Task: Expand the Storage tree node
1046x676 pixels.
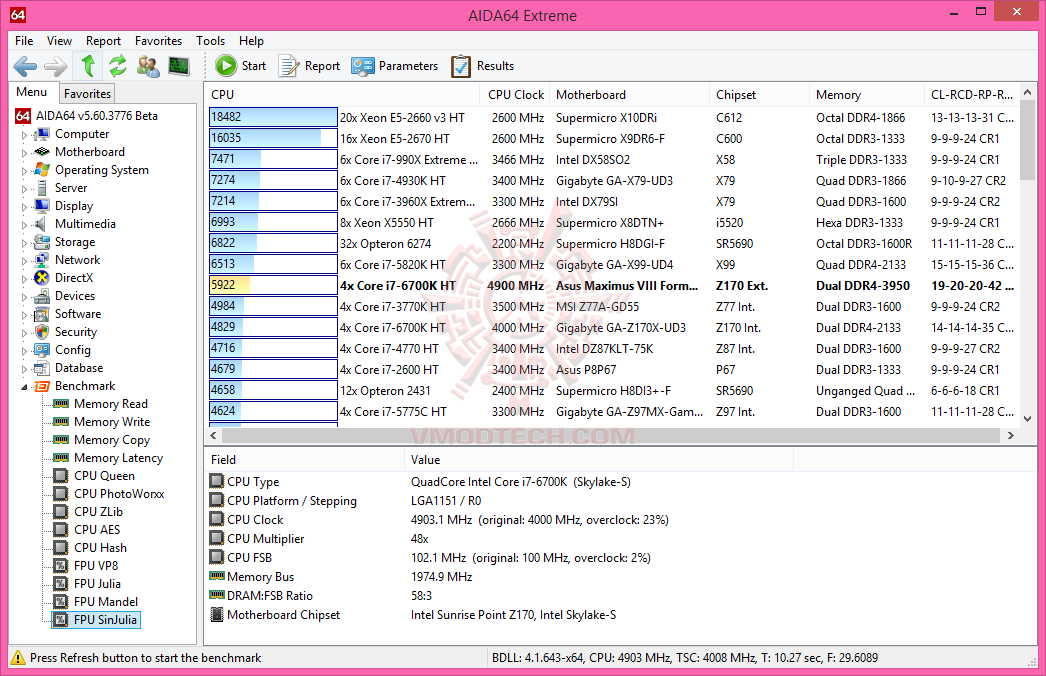Action: coord(25,243)
